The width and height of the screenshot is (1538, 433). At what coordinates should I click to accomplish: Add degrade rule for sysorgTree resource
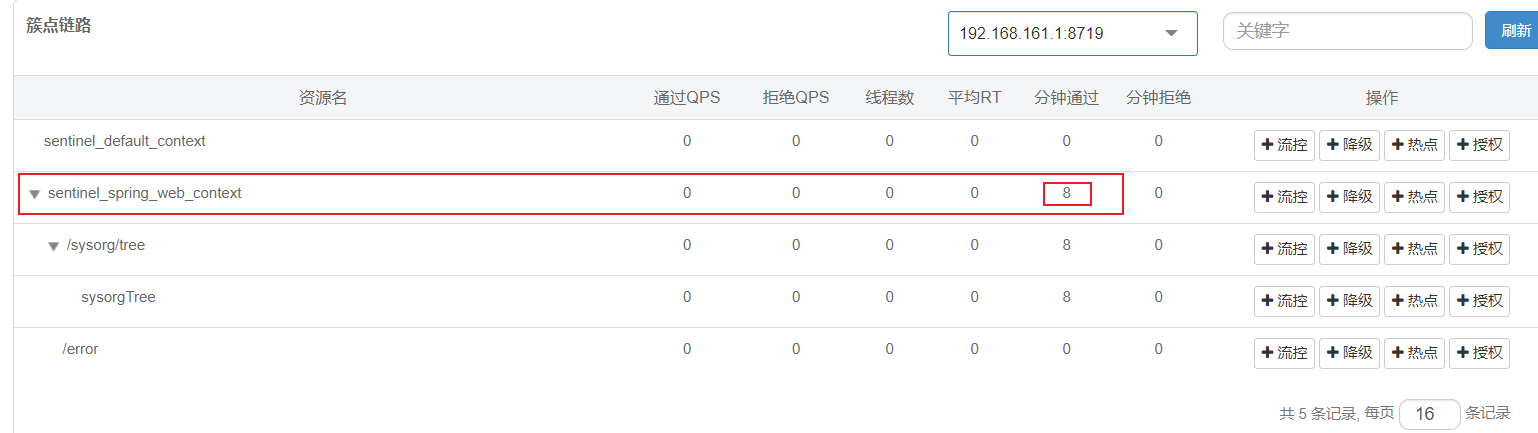tap(1349, 301)
